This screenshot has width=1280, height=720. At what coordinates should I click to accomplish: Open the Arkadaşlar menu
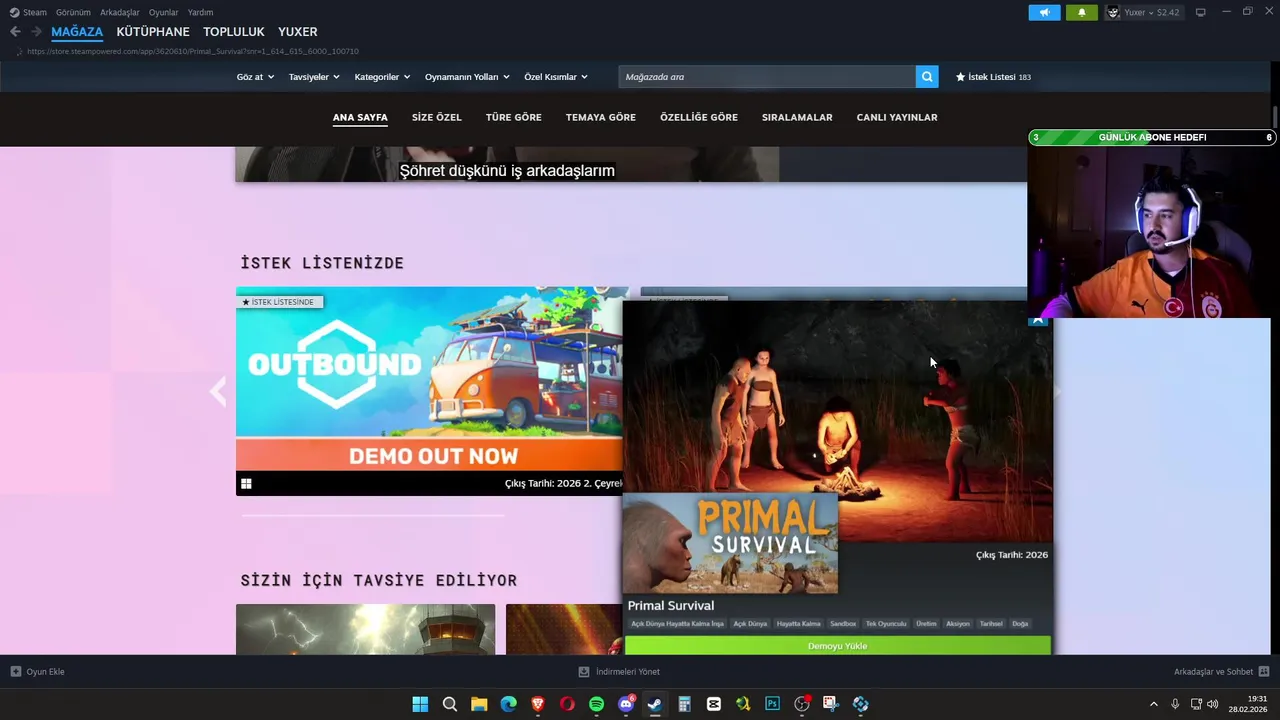[119, 12]
